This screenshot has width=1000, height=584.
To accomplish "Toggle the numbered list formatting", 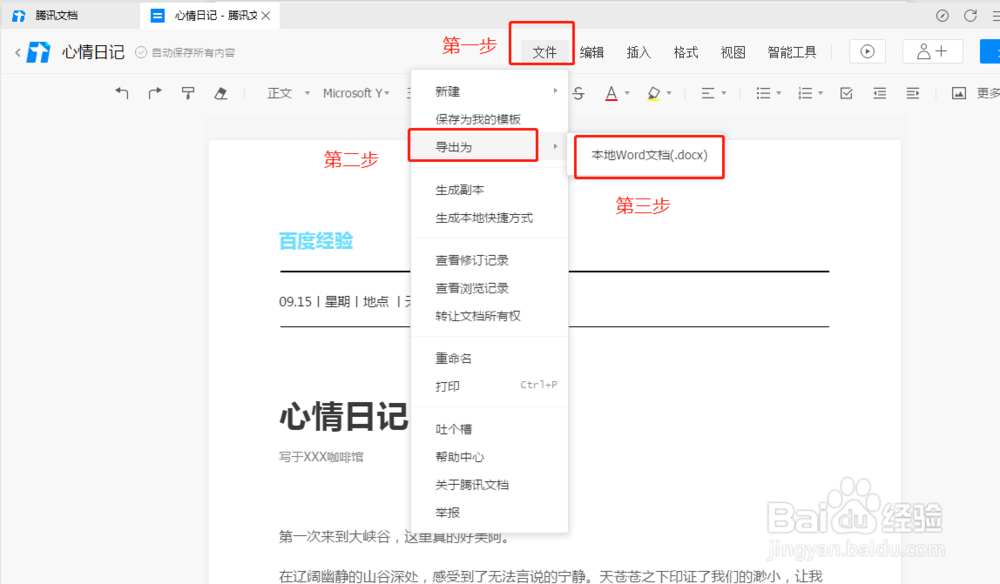I will coord(805,92).
